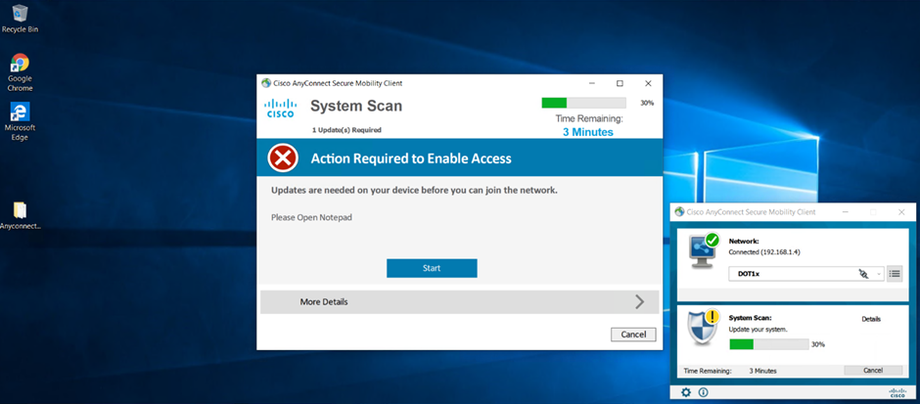This screenshot has width=920, height=404.
Task: Open settings gear in AnyConnect small window
Action: [686, 392]
